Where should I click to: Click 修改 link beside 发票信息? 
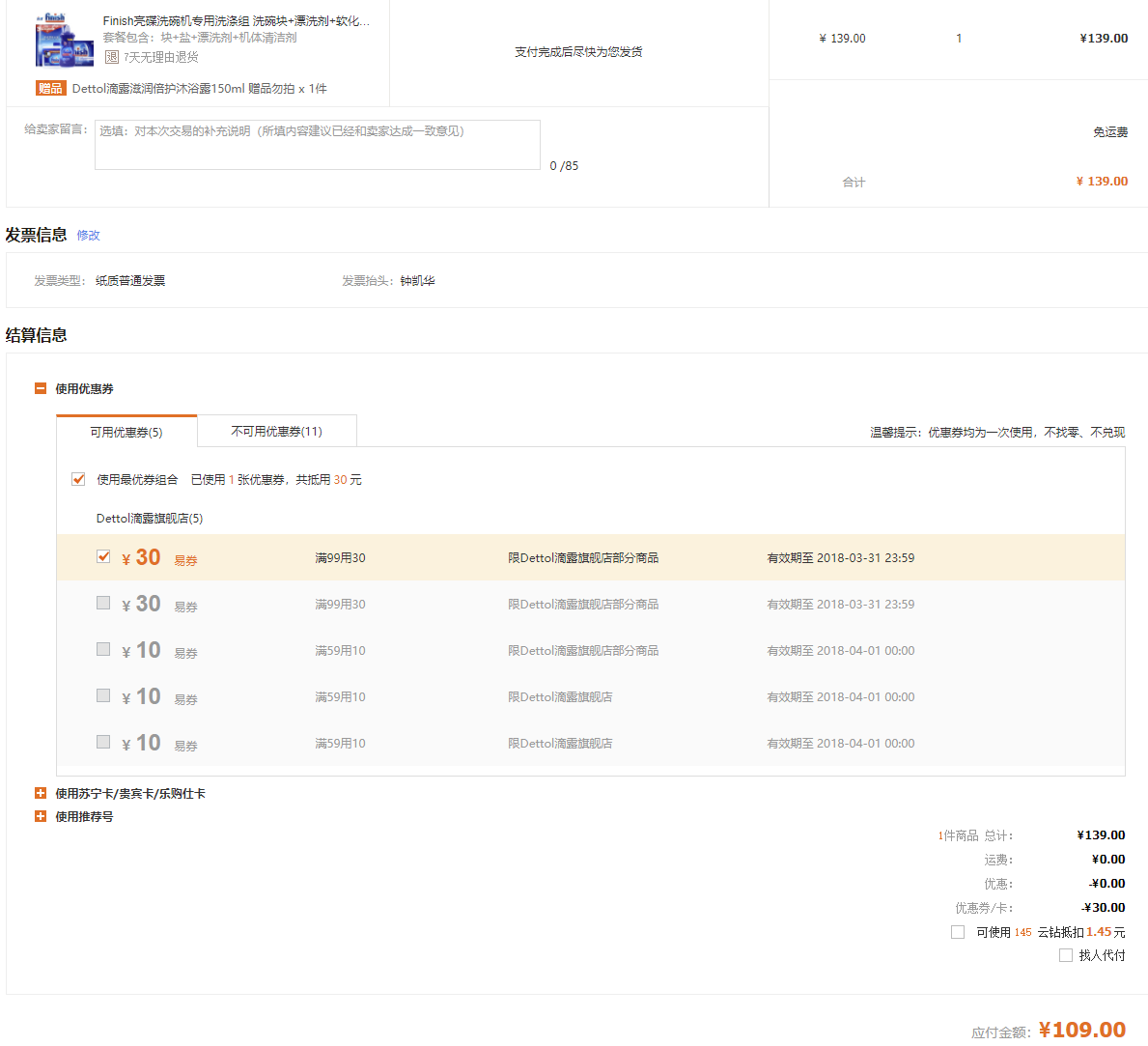89,235
